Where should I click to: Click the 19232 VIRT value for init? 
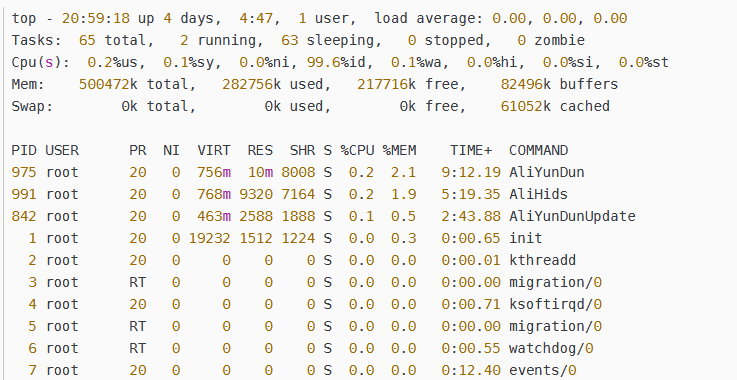[210, 238]
